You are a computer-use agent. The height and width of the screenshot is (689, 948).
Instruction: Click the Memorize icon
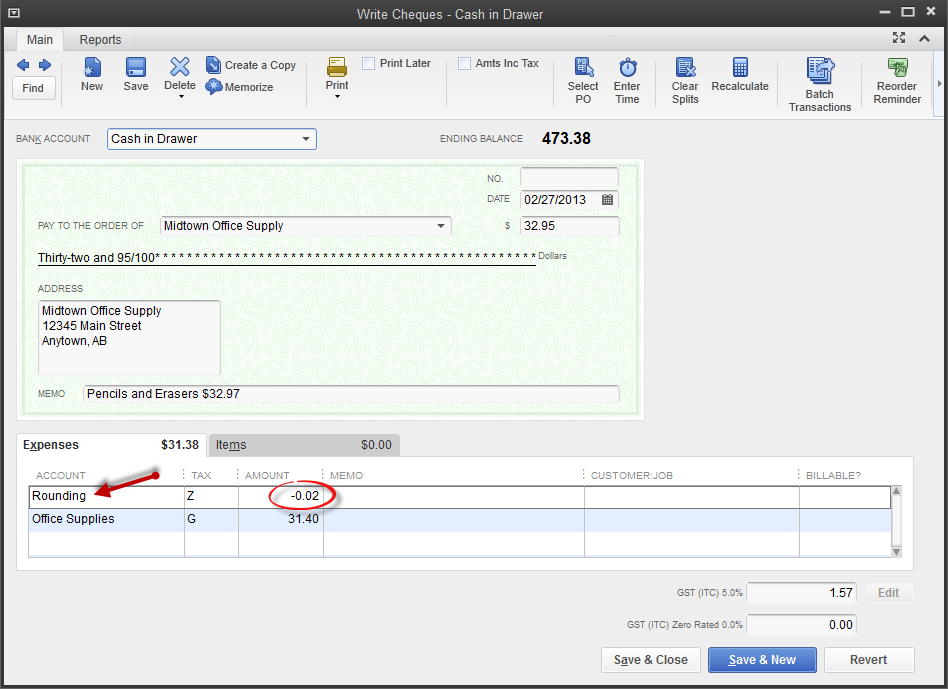point(214,87)
